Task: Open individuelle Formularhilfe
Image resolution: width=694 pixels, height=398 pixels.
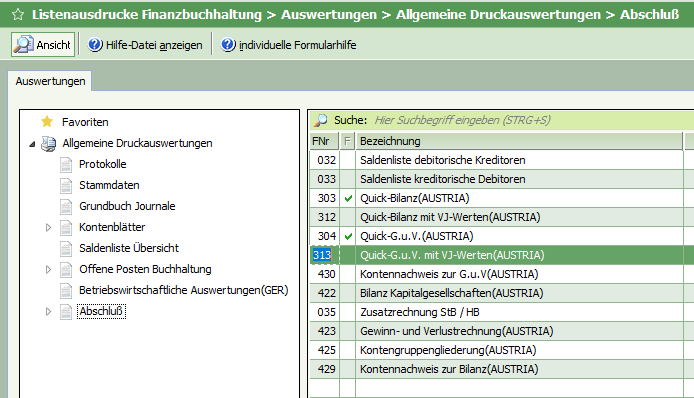Action: click(289, 45)
